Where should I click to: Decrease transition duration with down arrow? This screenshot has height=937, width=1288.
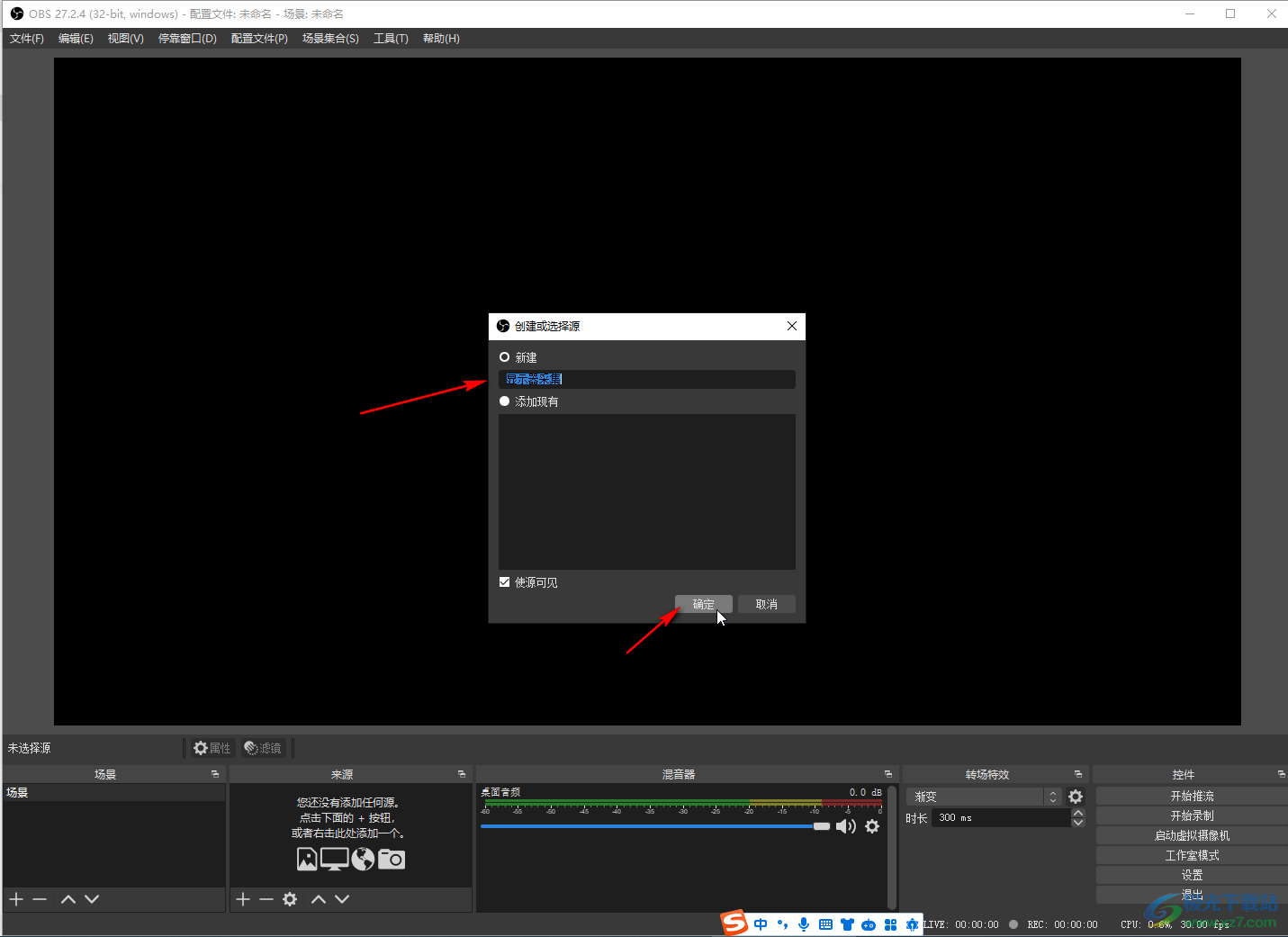pyautogui.click(x=1078, y=823)
